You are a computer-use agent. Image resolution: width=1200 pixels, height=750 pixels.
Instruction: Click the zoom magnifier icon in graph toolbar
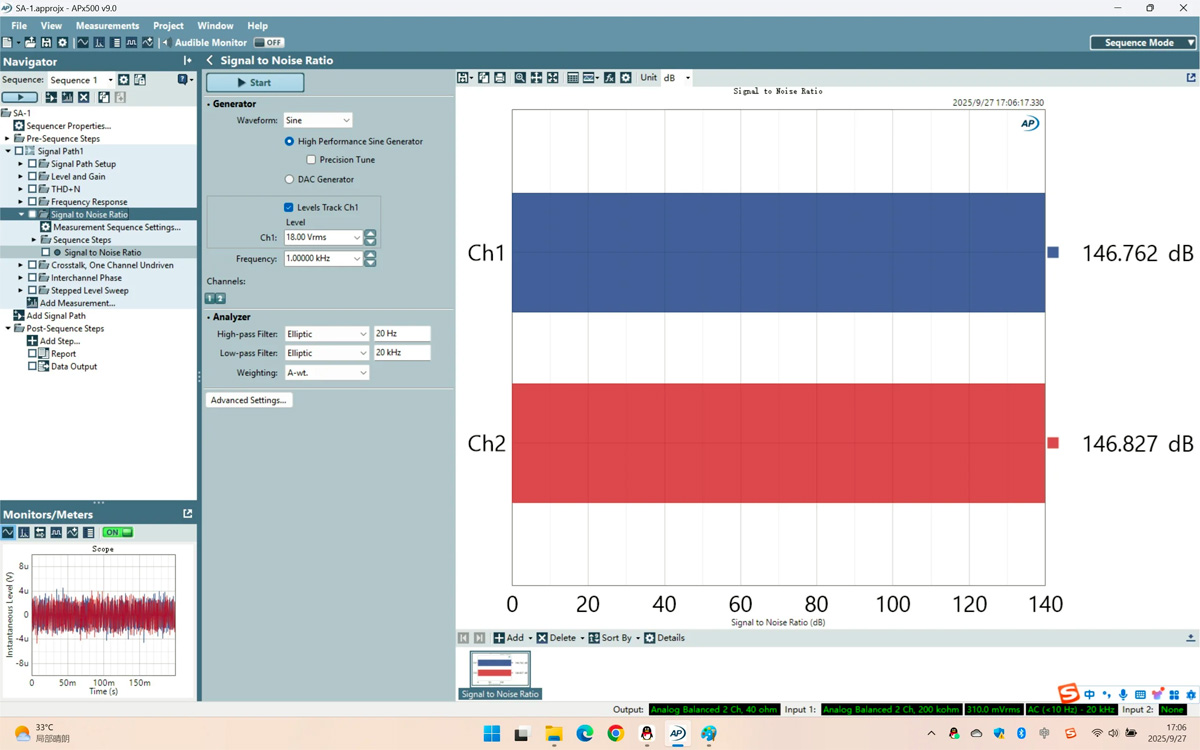pos(520,78)
